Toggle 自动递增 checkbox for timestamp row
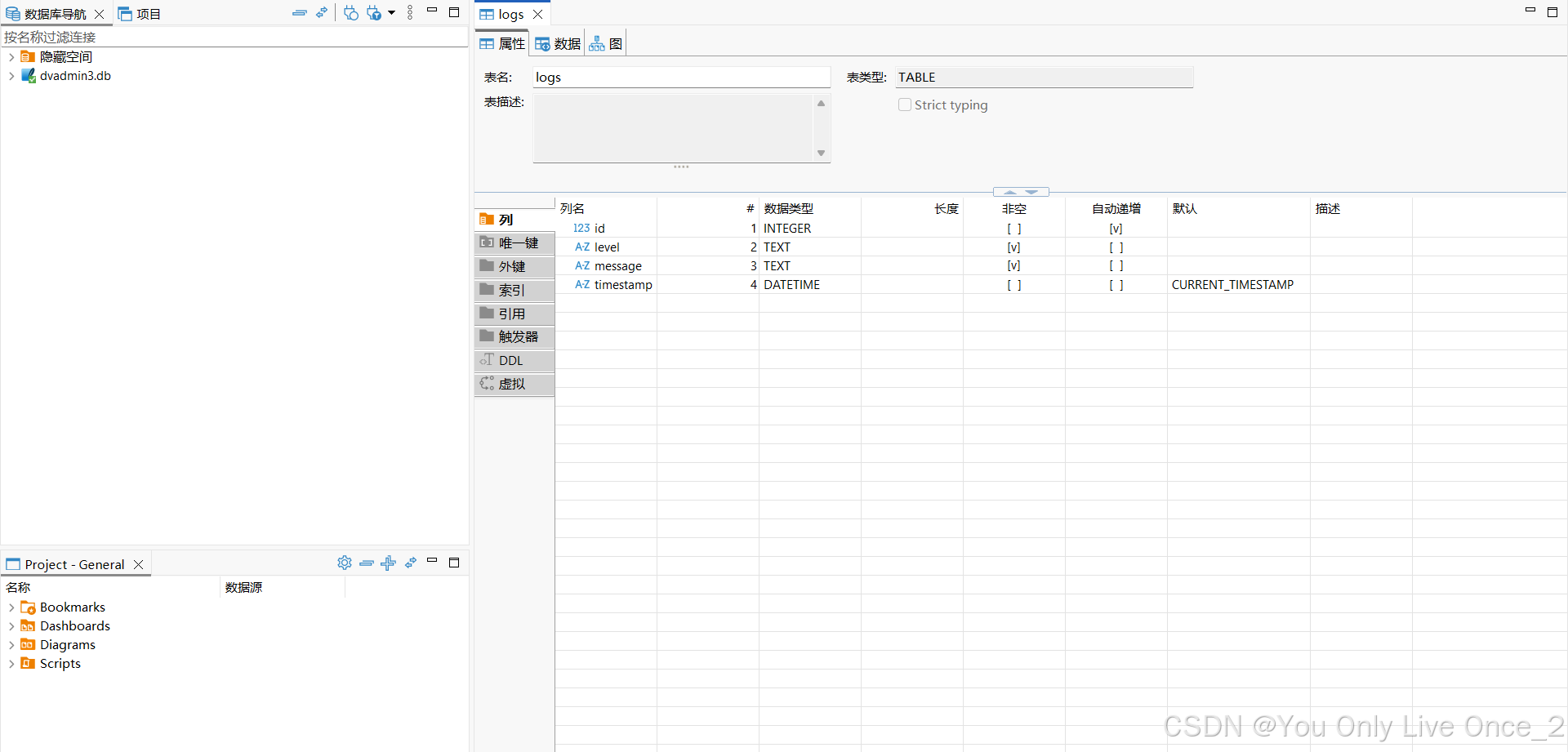Screen dimensions: 1568x752 (1116, 285)
